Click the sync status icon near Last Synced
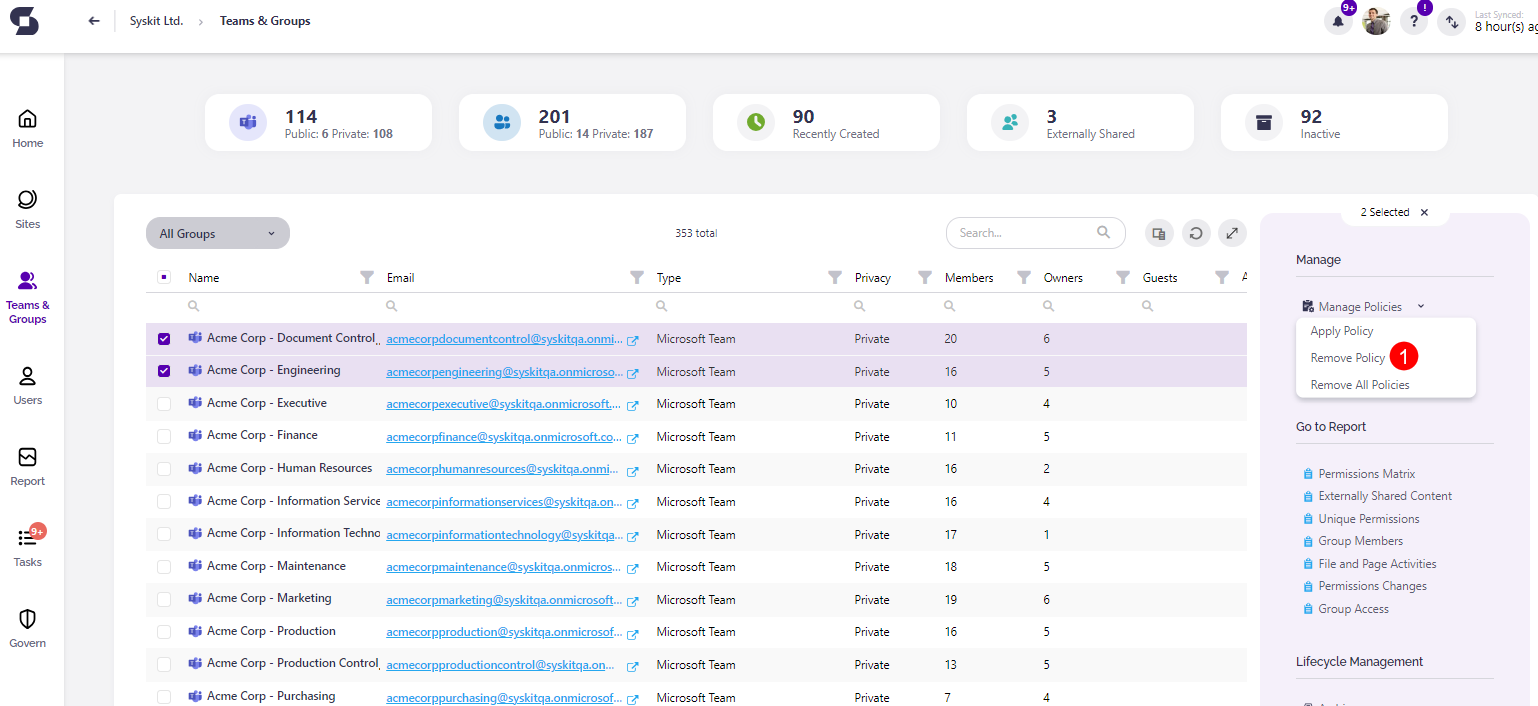1538x706 pixels. click(x=1451, y=21)
